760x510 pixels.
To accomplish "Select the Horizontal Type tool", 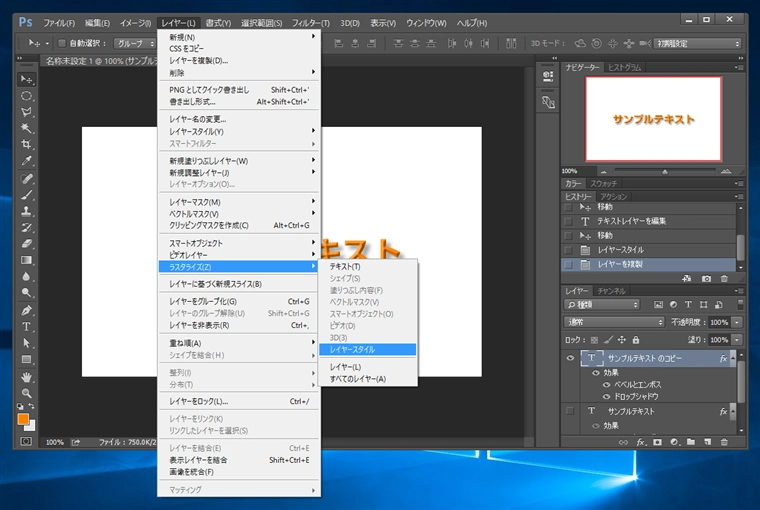I will point(26,327).
